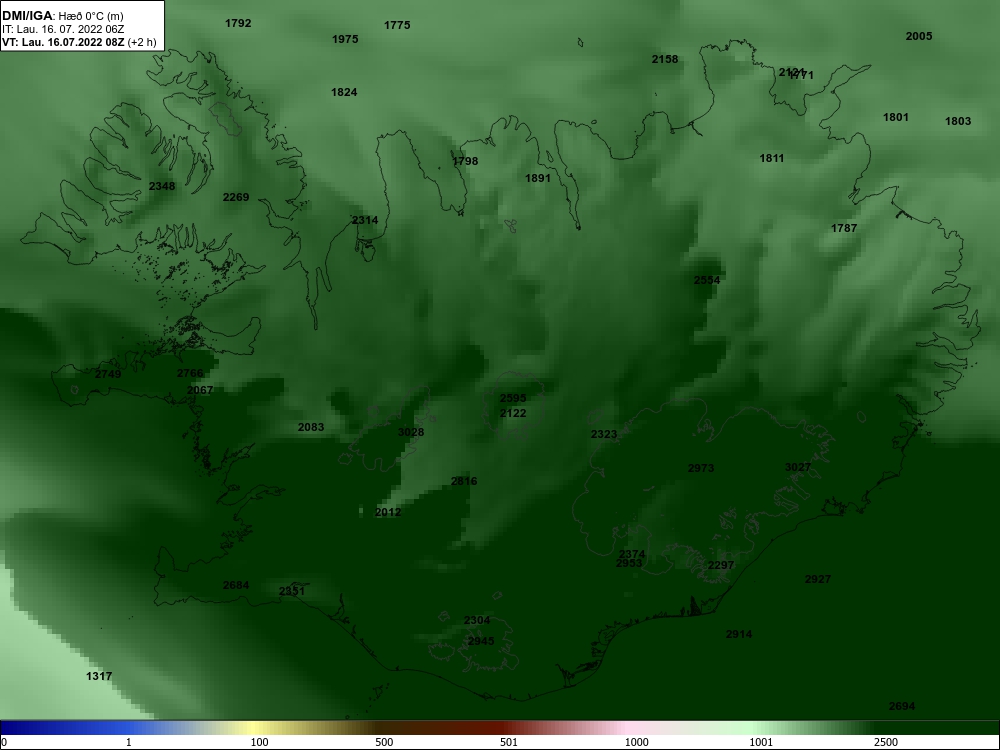The width and height of the screenshot is (1000, 750).
Task: Click the map value 2083
Action: 311,427
